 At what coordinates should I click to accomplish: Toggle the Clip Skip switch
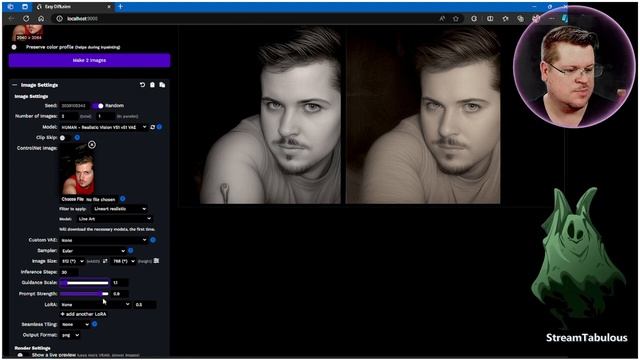click(63, 138)
